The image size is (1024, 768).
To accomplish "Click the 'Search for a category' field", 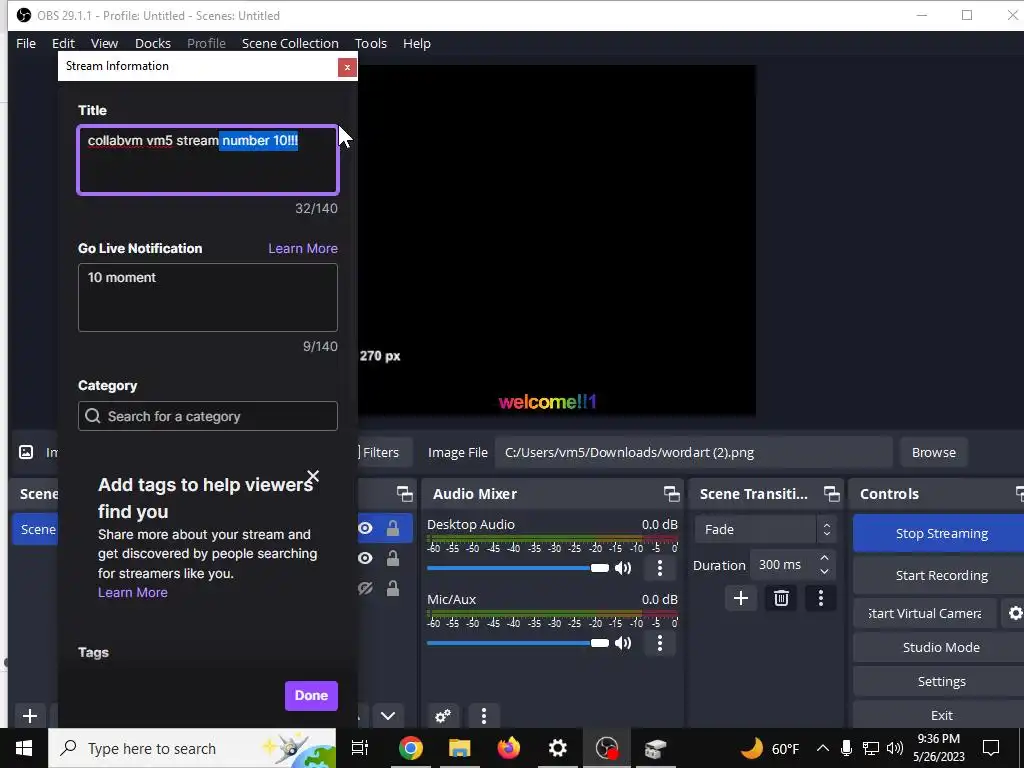I will [208, 416].
